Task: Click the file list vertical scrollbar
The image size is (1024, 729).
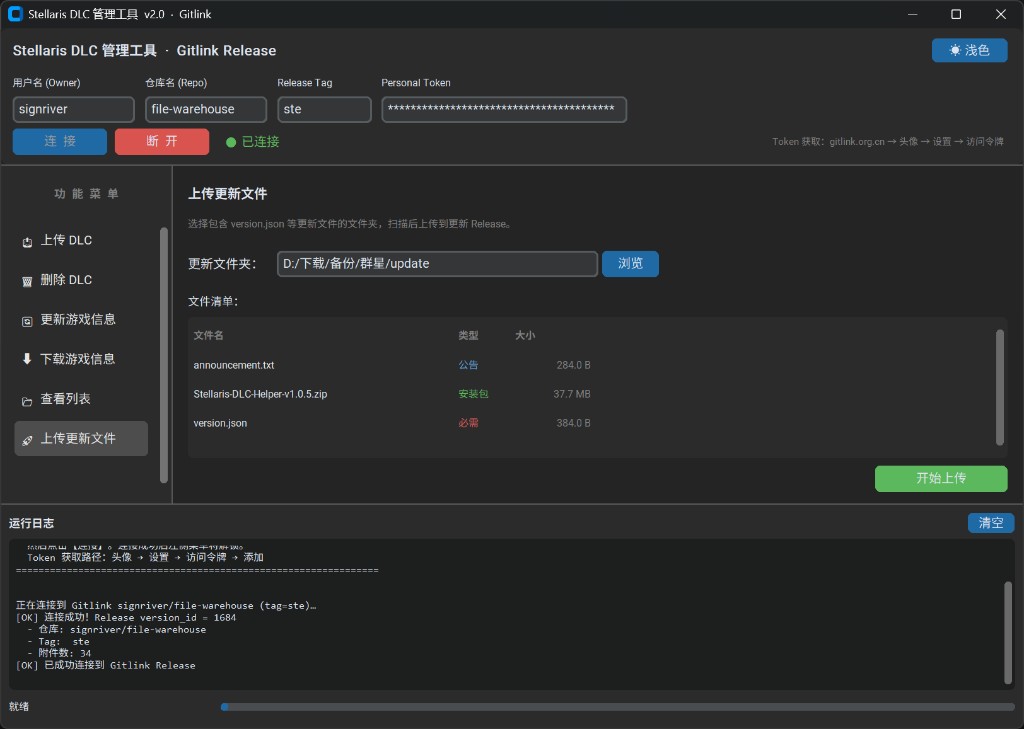Action: coord(999,387)
